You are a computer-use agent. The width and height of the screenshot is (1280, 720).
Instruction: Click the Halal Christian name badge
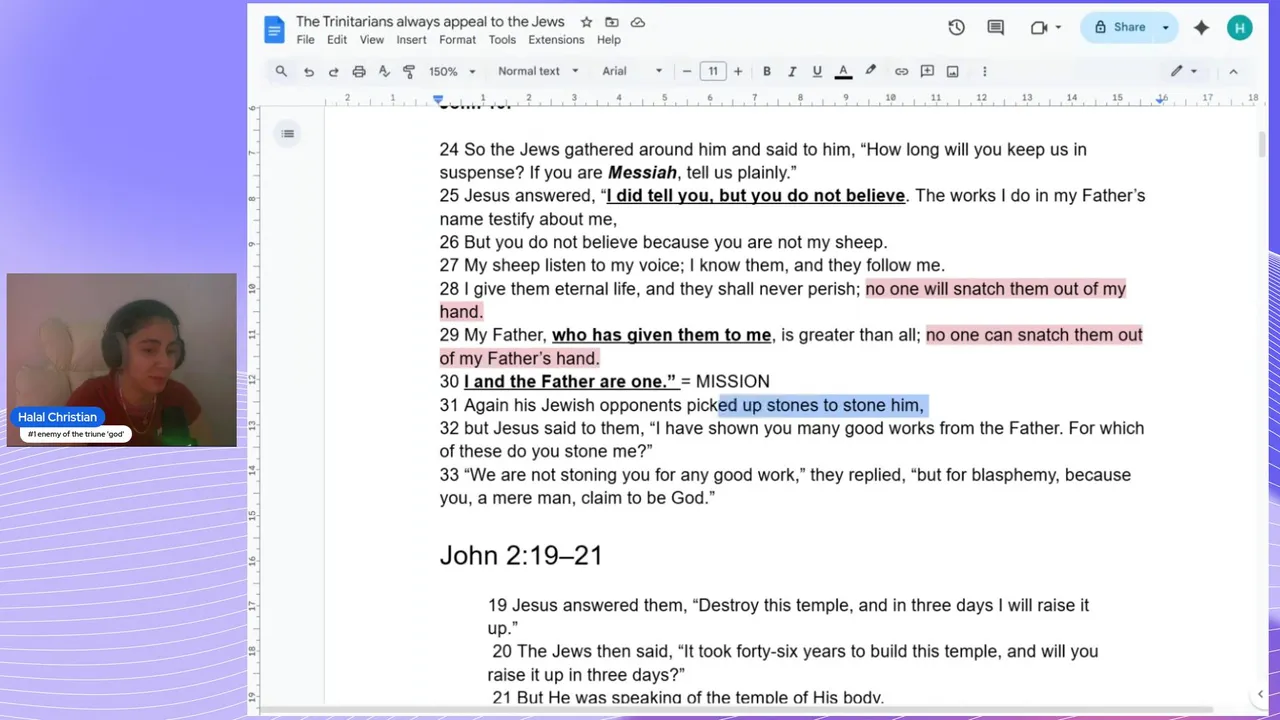pyautogui.click(x=57, y=417)
